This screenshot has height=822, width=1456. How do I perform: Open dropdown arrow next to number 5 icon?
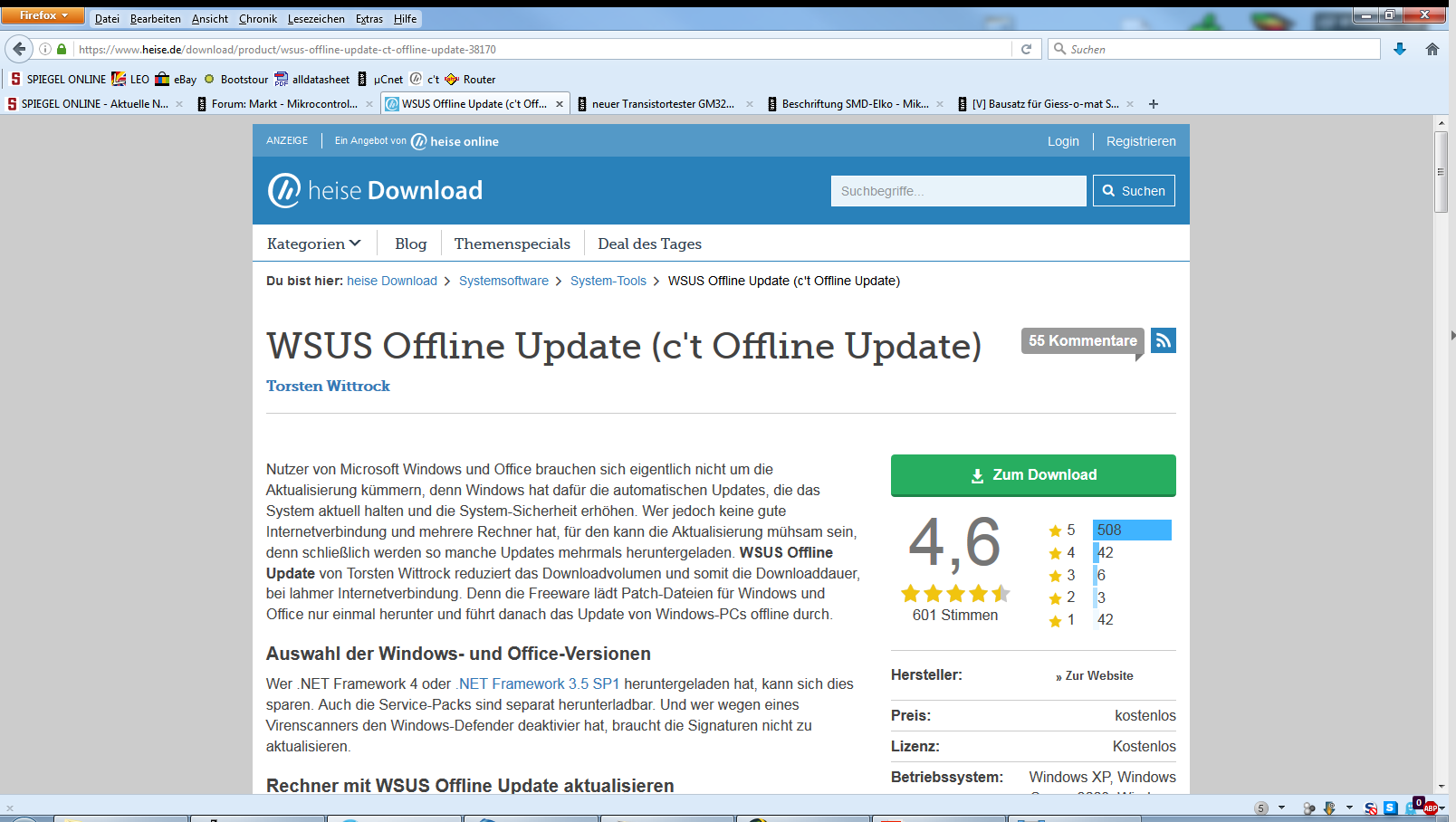tap(1281, 807)
